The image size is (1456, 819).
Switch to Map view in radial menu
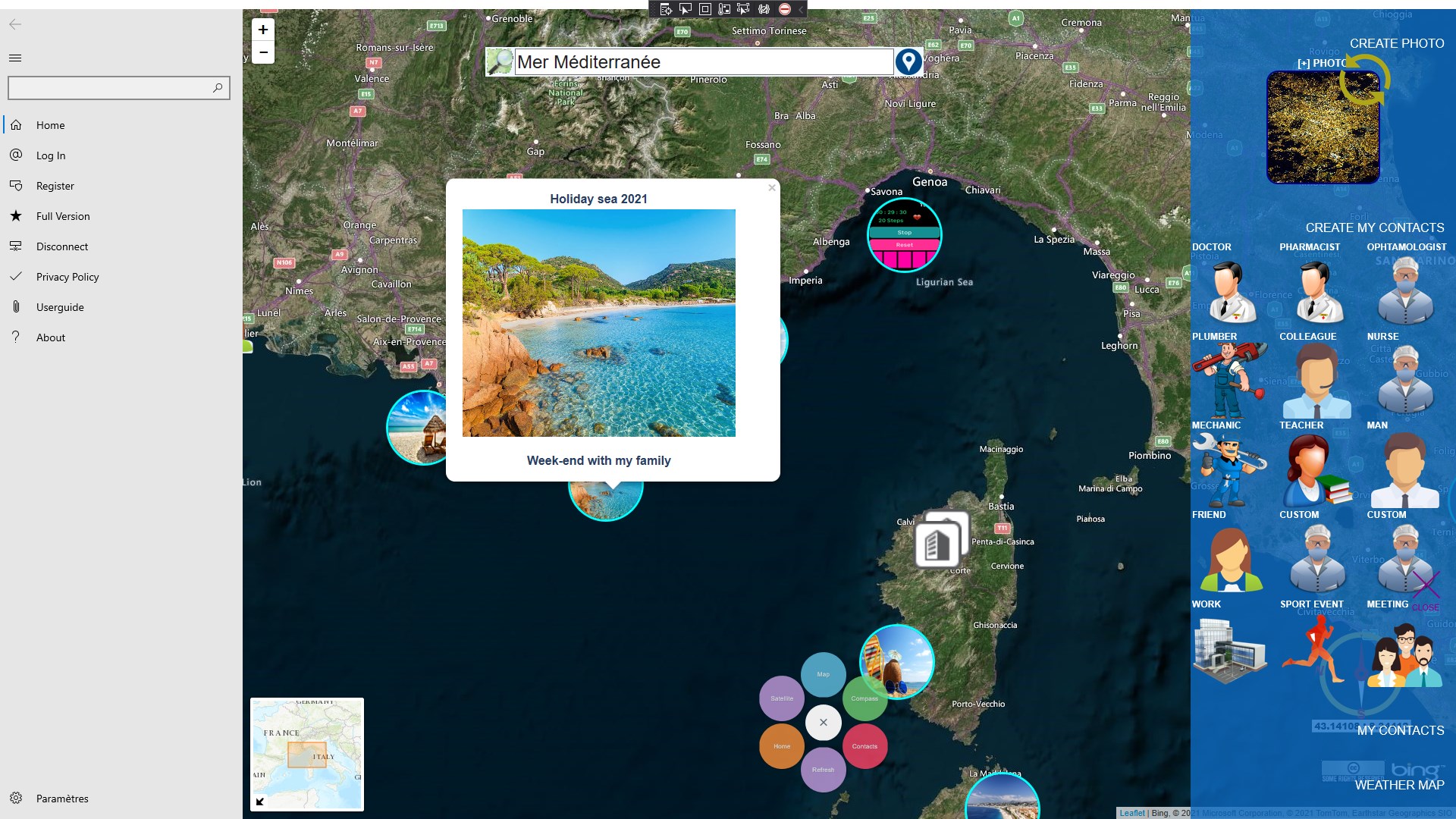[823, 674]
